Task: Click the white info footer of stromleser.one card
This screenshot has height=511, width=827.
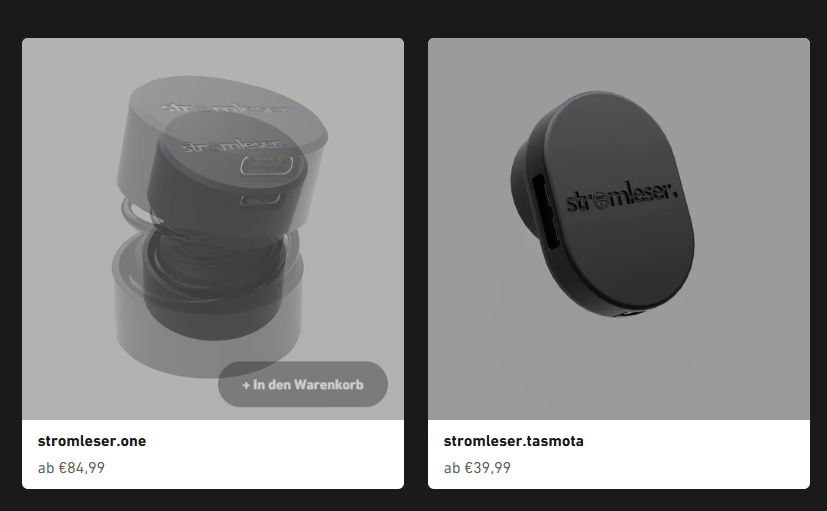Action: pos(213,454)
